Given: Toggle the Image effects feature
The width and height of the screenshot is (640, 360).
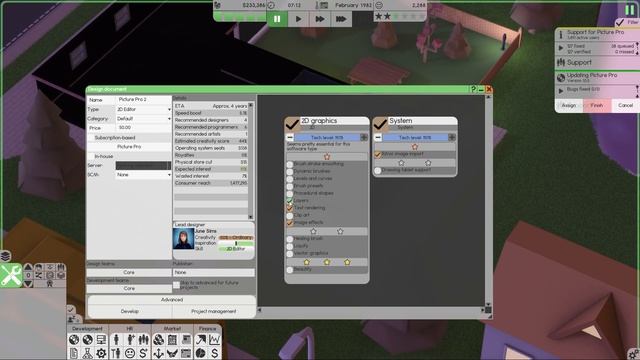Looking at the screenshot, I should click(290, 223).
